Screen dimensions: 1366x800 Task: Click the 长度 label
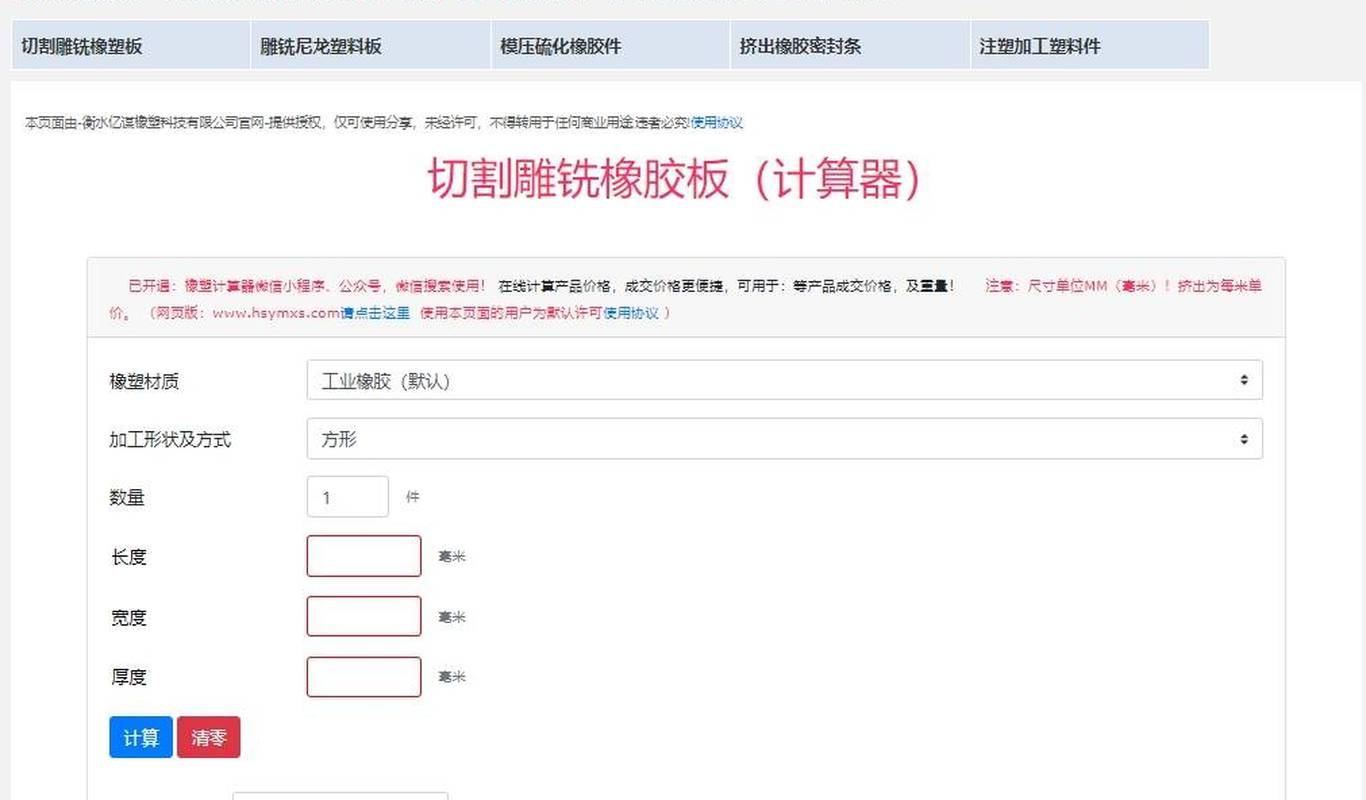pos(129,557)
